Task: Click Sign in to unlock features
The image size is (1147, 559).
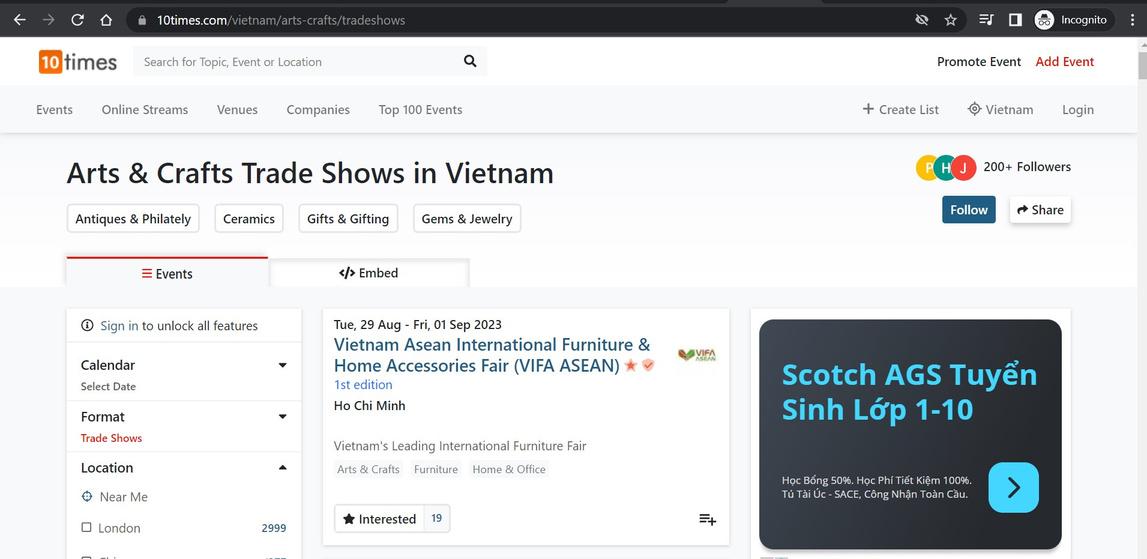Action: [119, 326]
